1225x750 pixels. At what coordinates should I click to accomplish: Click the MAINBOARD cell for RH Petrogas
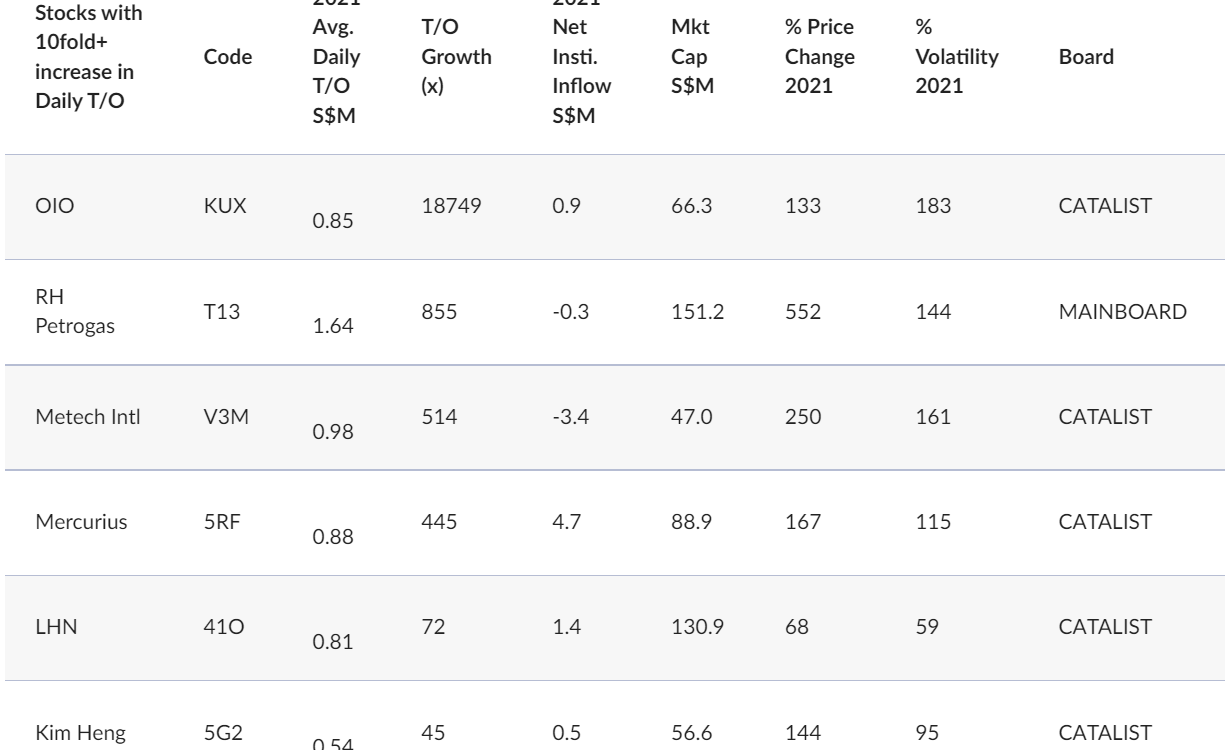[1123, 312]
